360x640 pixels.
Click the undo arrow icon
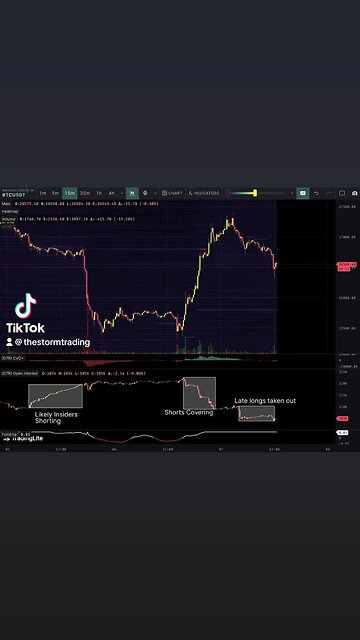pyautogui.click(x=316, y=193)
